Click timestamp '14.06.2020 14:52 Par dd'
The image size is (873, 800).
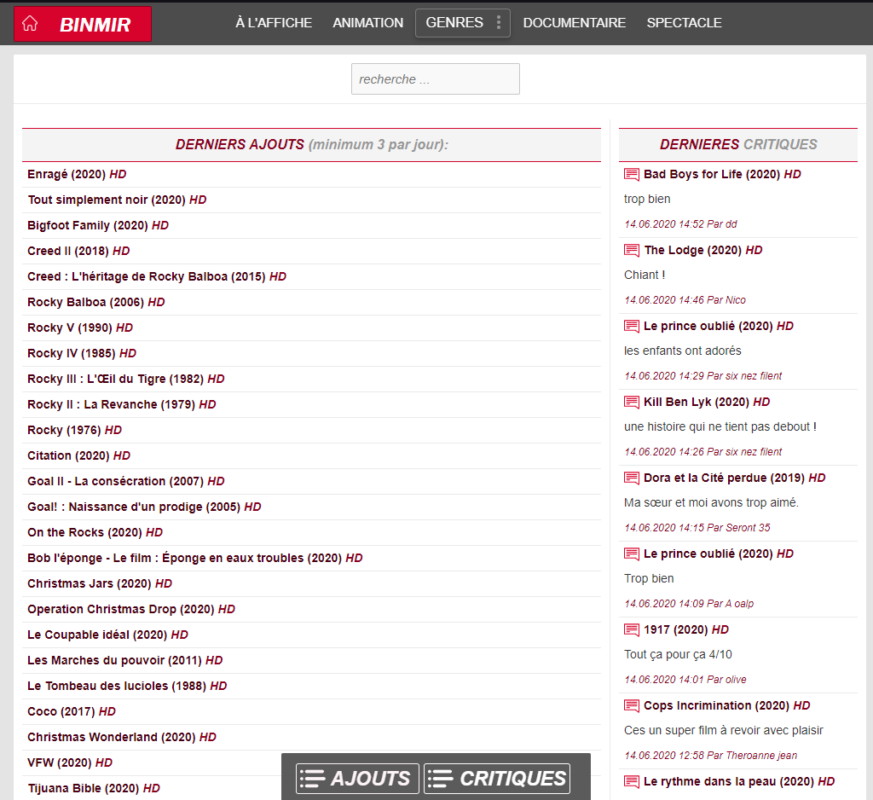pos(680,224)
